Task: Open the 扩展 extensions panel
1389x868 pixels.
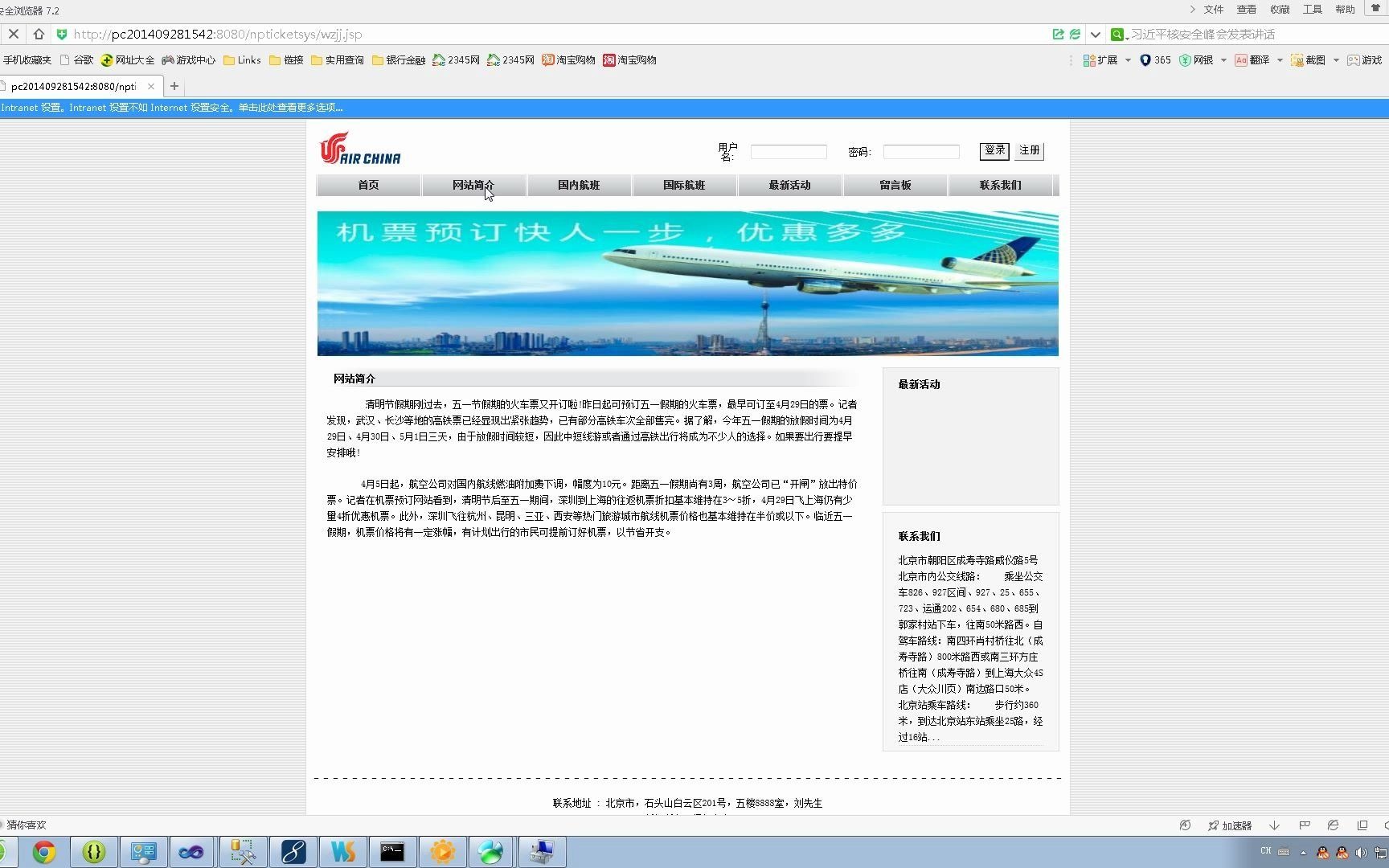Action: coord(1100,59)
